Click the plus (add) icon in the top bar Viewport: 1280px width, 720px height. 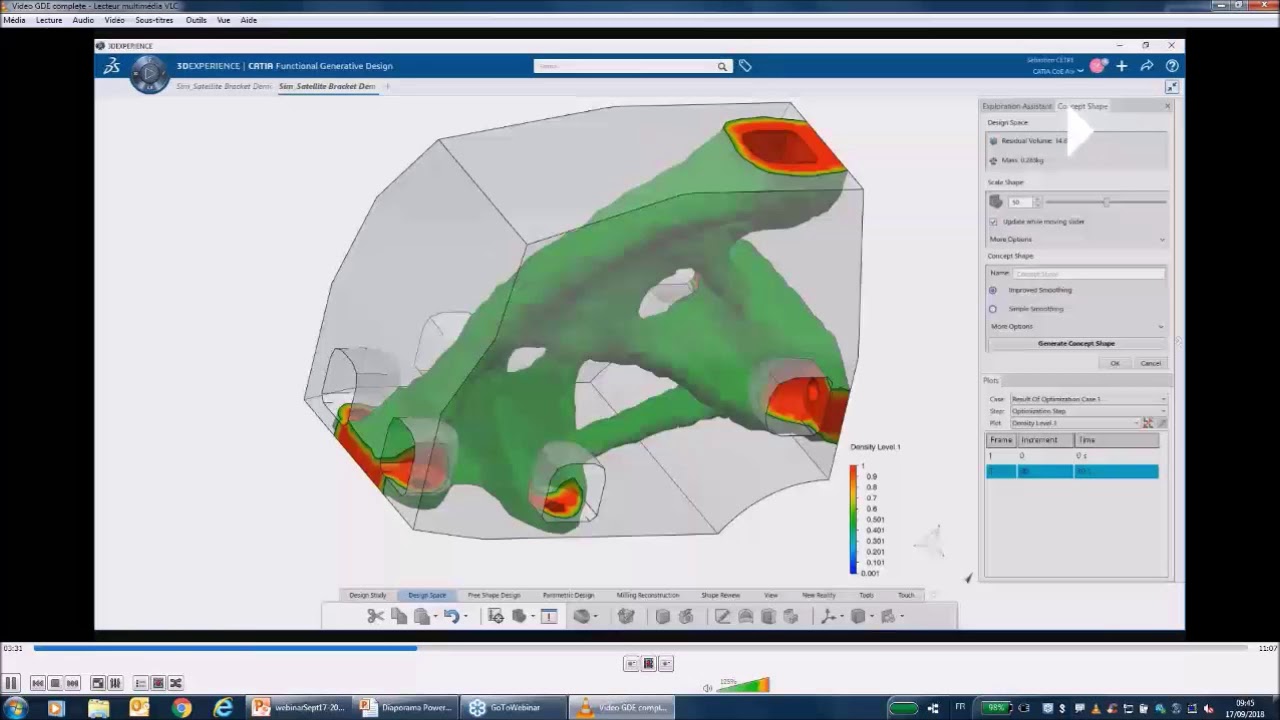tap(1122, 66)
